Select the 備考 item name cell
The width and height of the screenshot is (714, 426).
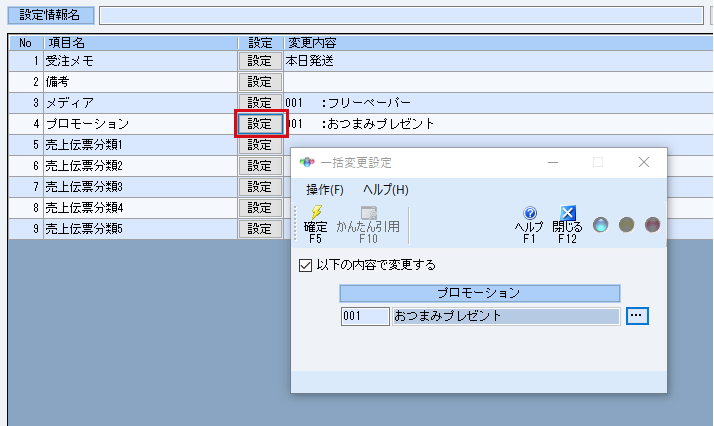[140, 82]
